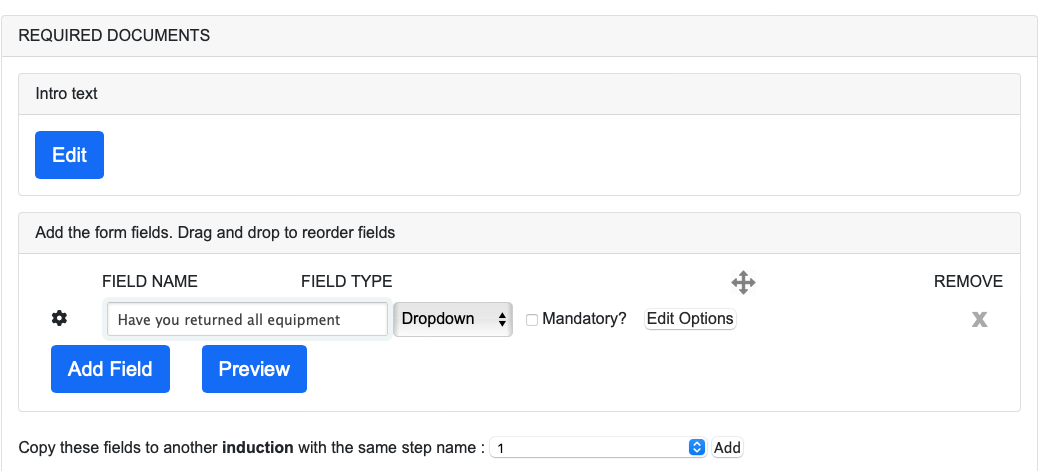The width and height of the screenshot is (1052, 471).
Task: Click the Intro text section heading
Action: (66, 94)
